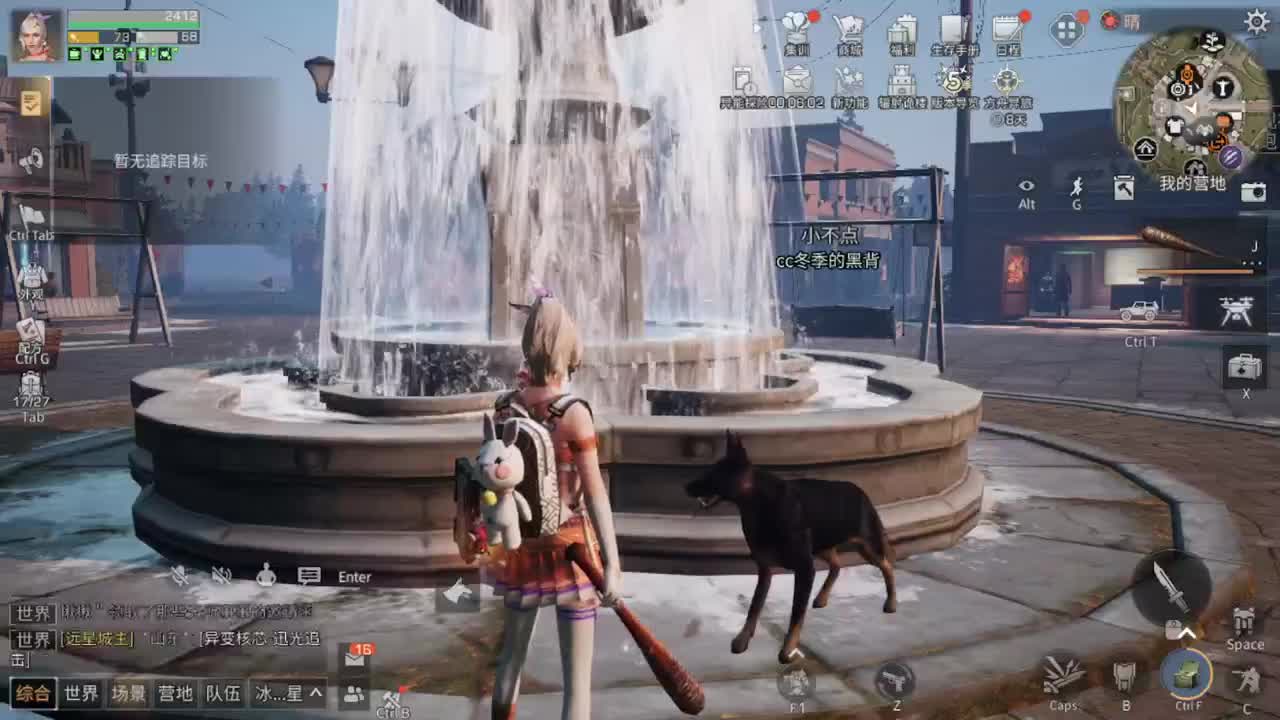Select the 综合 chat tab
The width and height of the screenshot is (1280, 720).
pyautogui.click(x=32, y=693)
